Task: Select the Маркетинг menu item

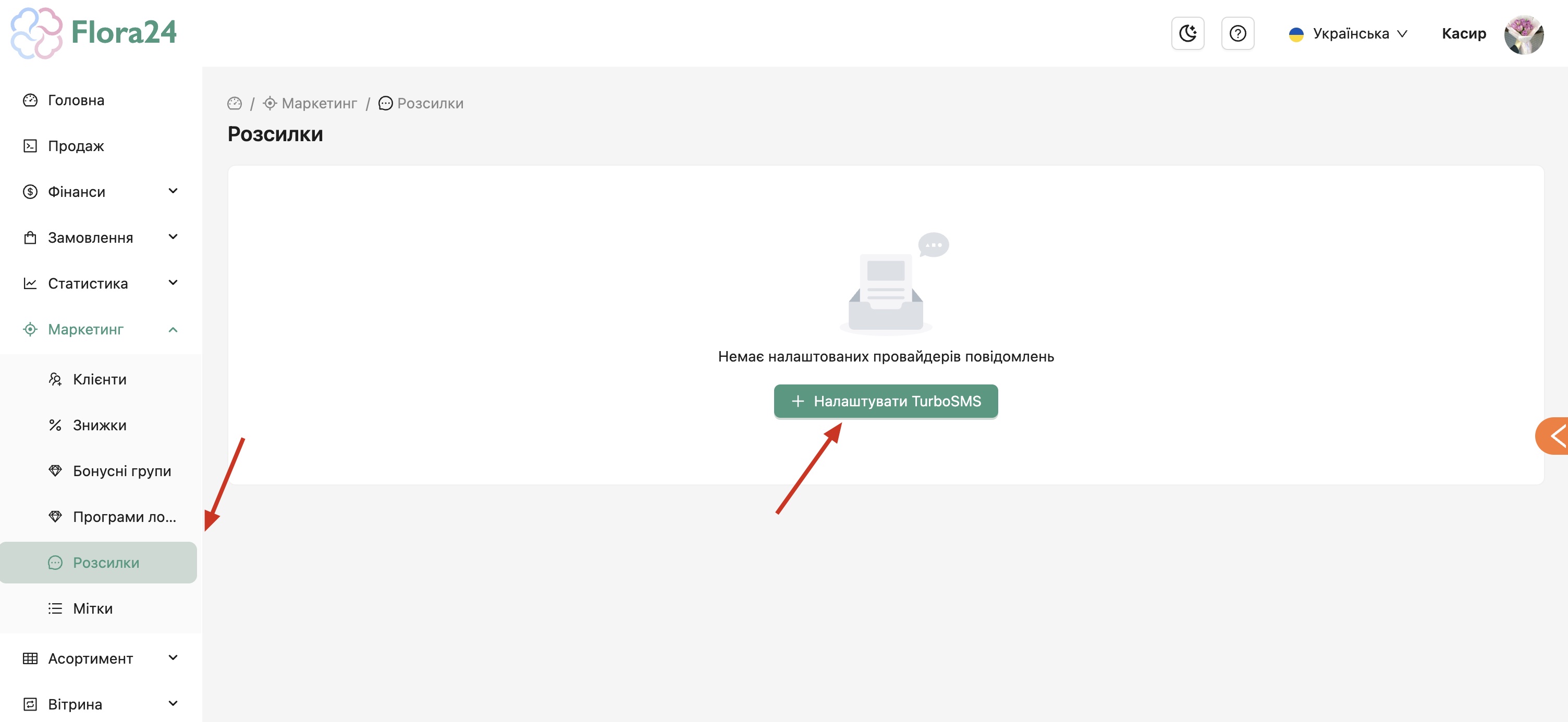Action: [101, 329]
